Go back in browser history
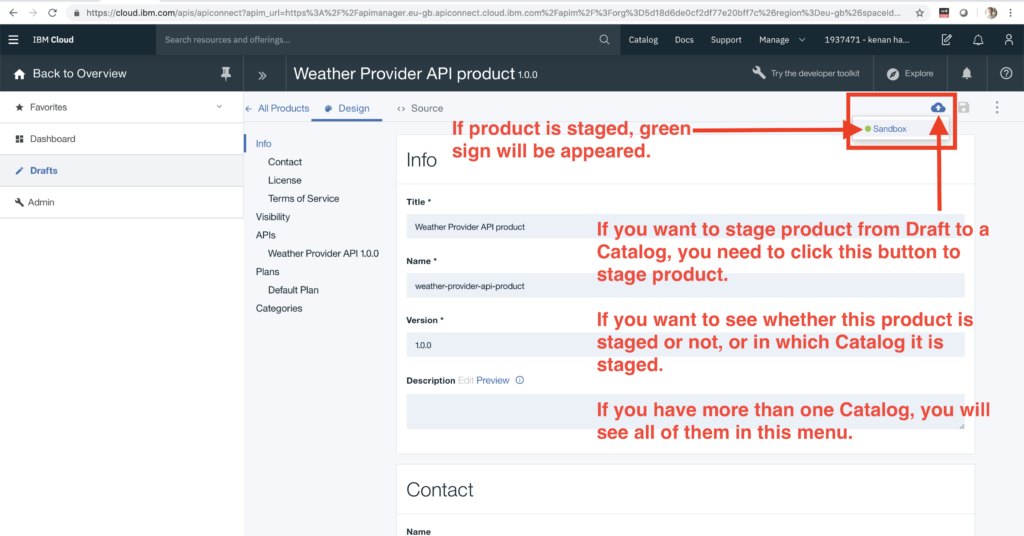Image resolution: width=1024 pixels, height=536 pixels. click(13, 12)
